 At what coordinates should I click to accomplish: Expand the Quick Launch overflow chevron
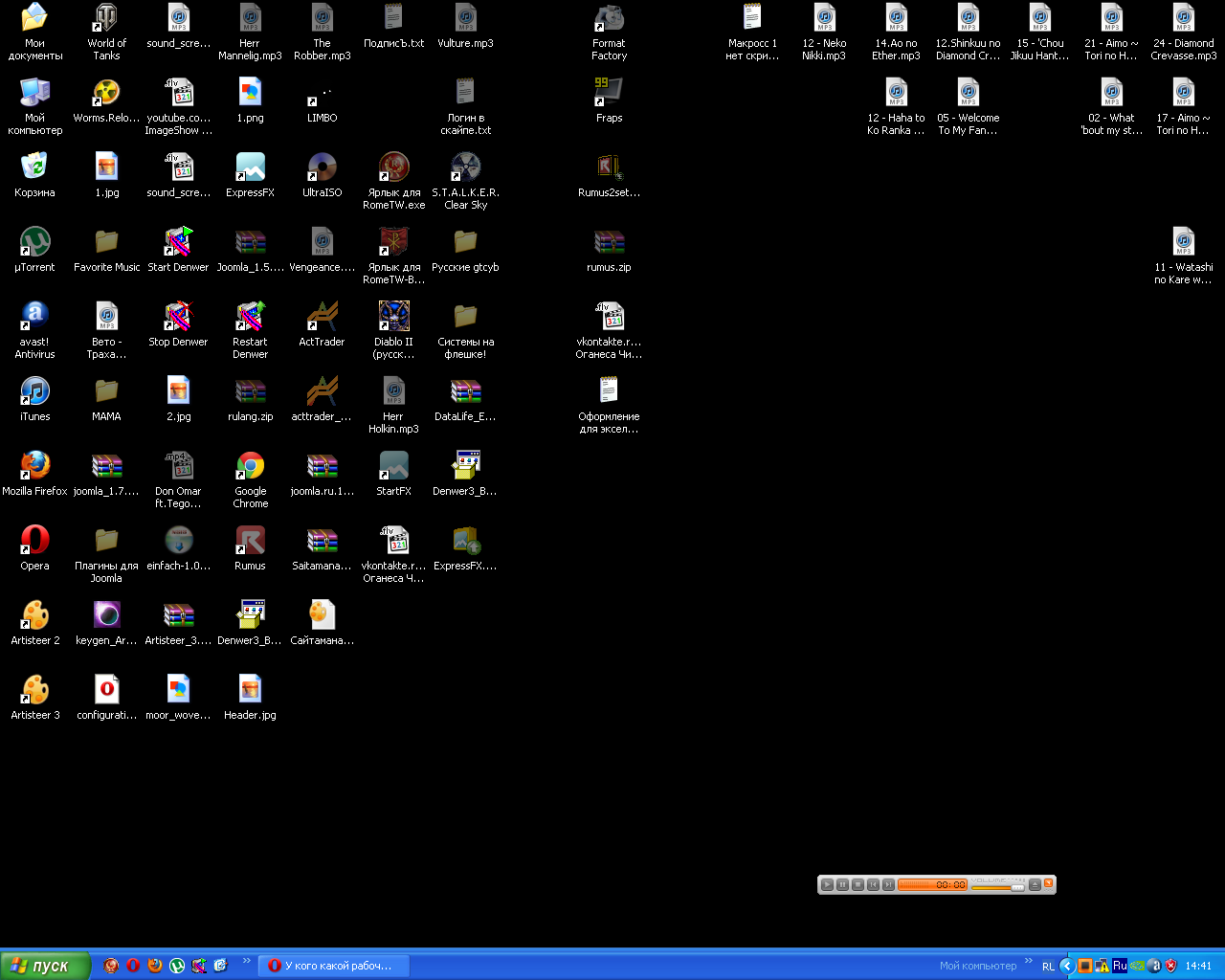pyautogui.click(x=246, y=961)
